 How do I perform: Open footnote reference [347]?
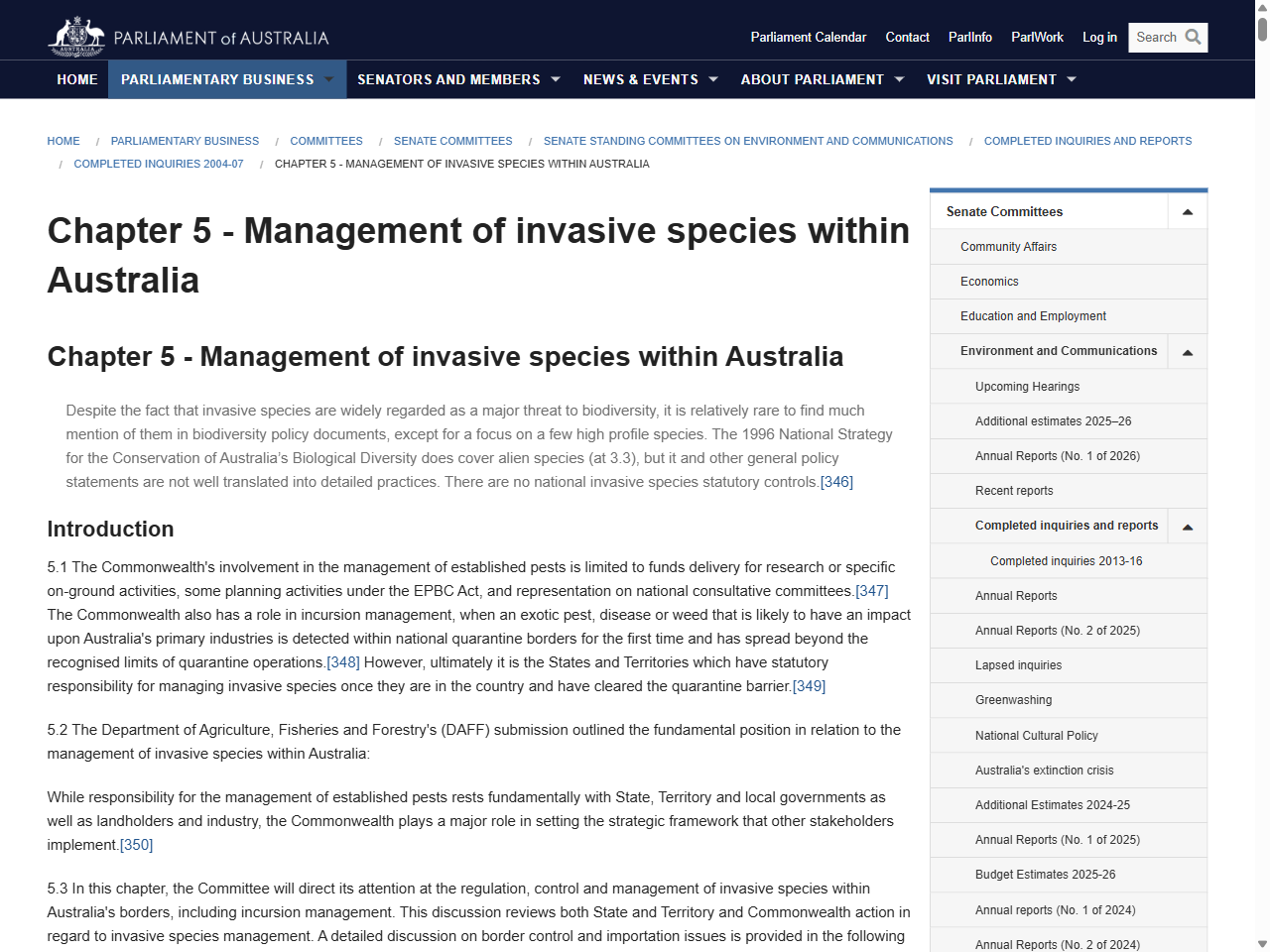(872, 591)
